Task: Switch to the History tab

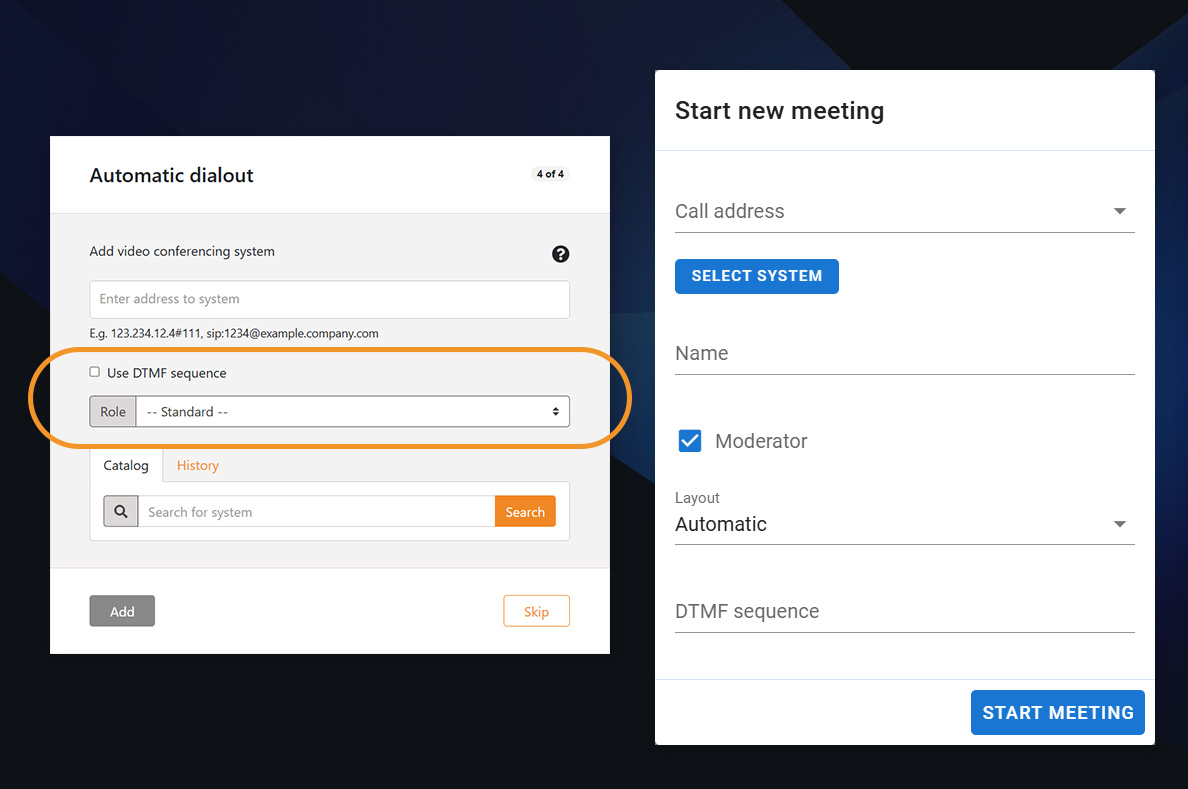Action: [197, 465]
